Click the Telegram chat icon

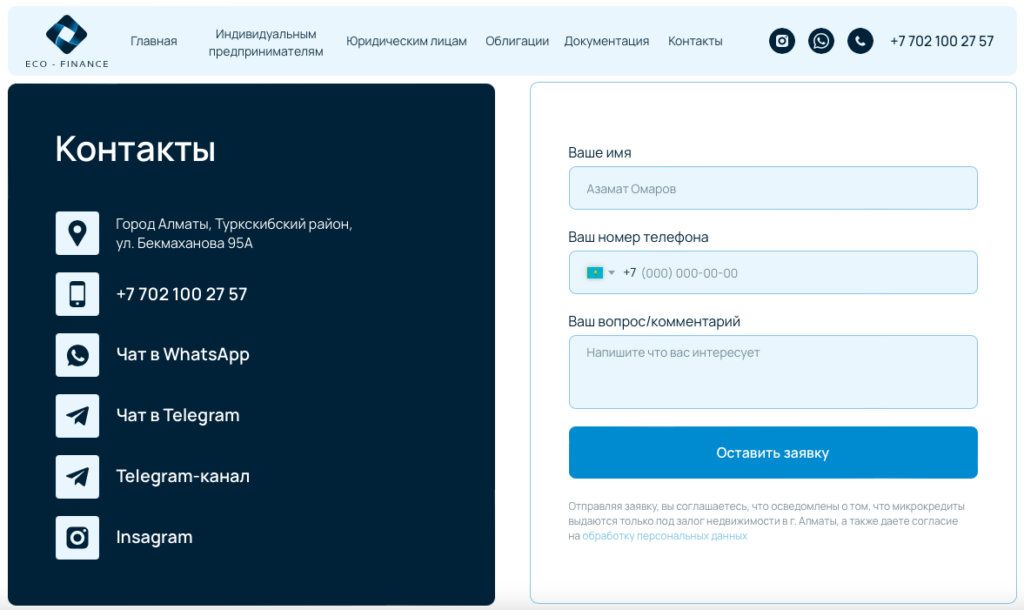77,416
